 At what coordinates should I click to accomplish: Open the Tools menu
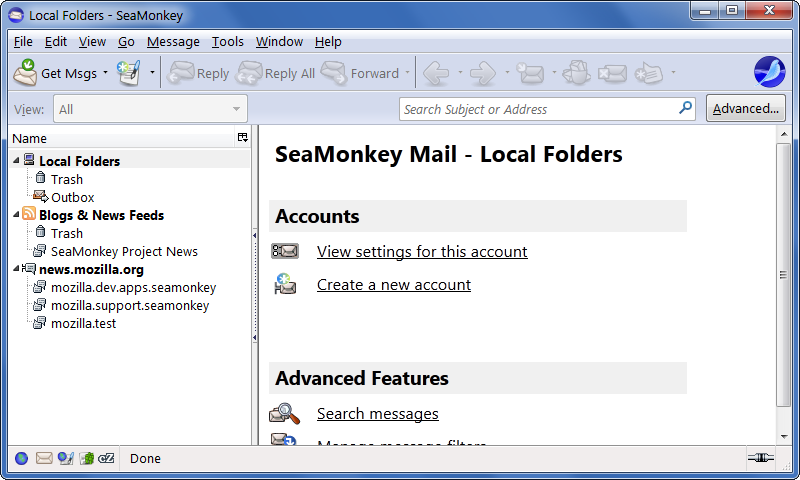228,42
